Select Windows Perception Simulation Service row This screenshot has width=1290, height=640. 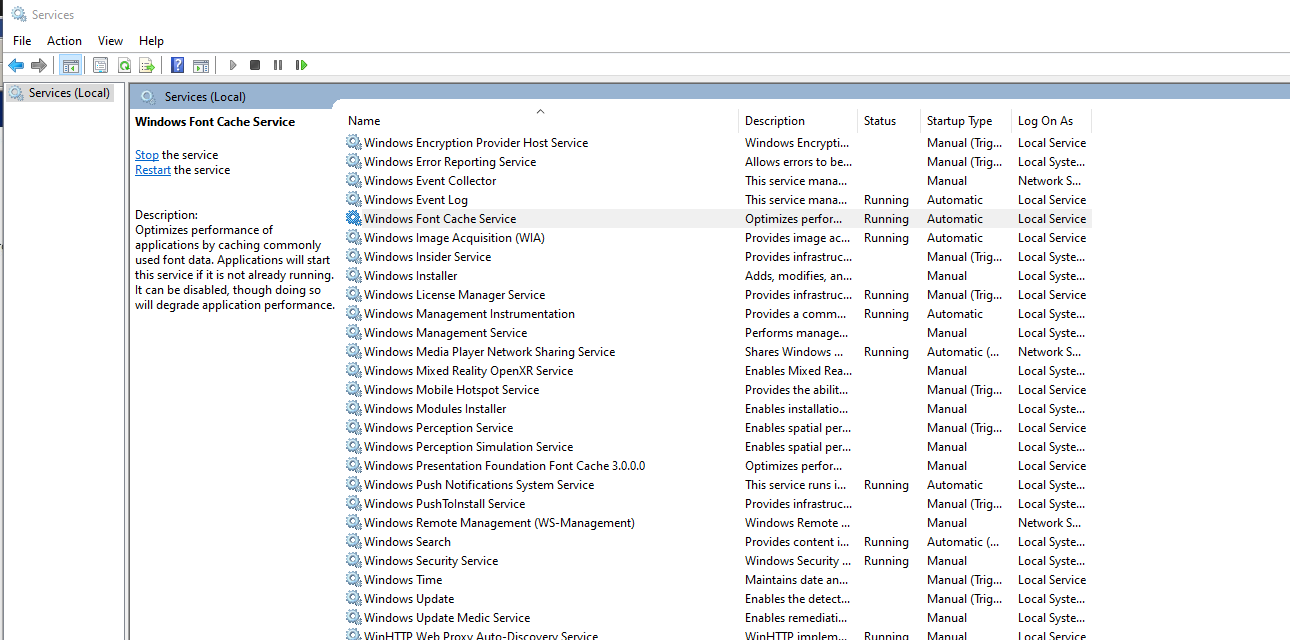click(x=717, y=447)
